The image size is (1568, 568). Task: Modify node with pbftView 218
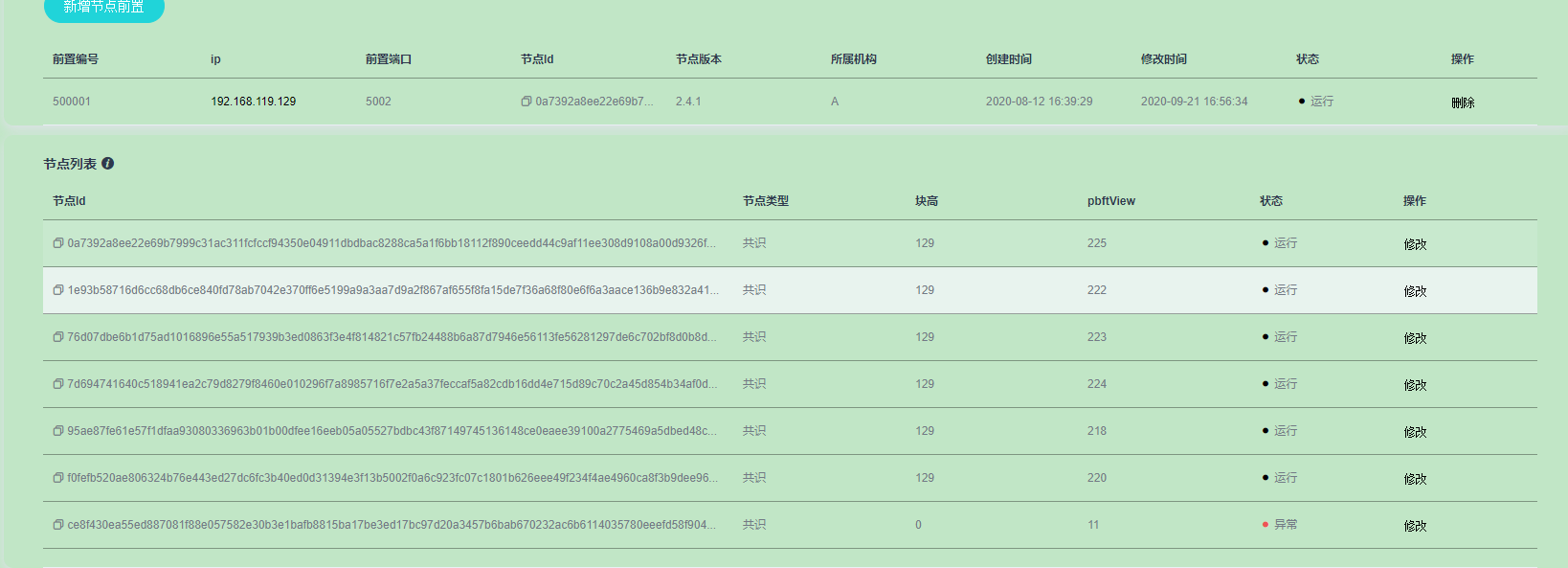tap(1415, 432)
